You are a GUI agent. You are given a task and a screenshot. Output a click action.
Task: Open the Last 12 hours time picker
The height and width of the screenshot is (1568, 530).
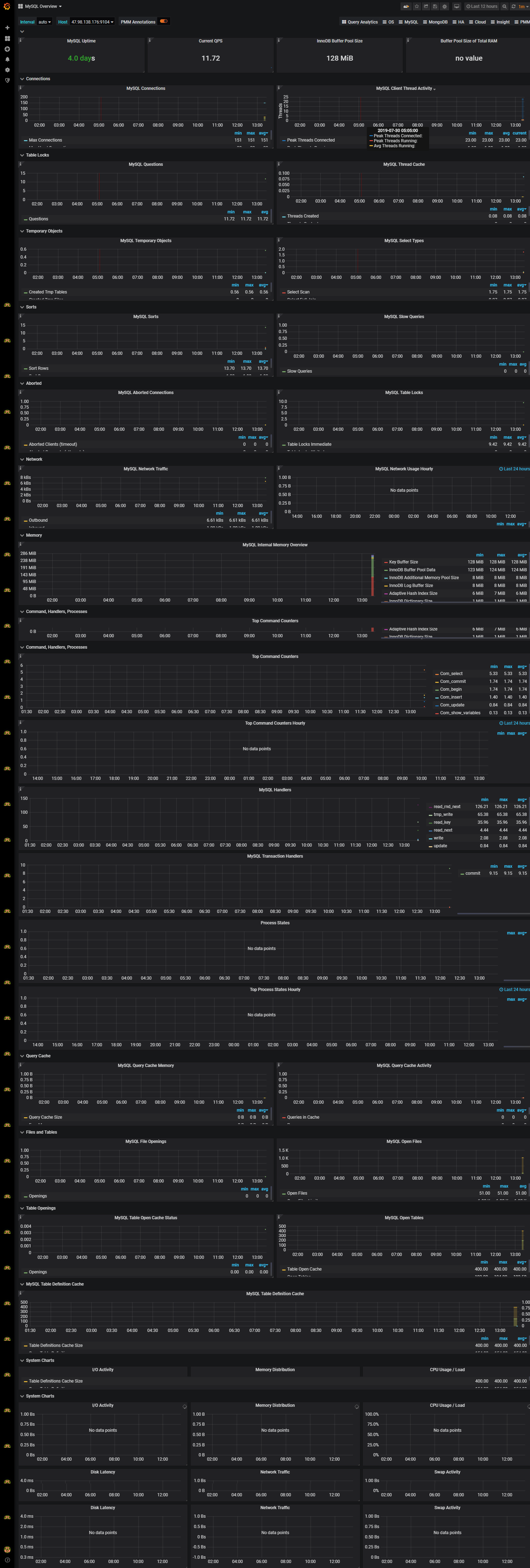[x=482, y=6]
